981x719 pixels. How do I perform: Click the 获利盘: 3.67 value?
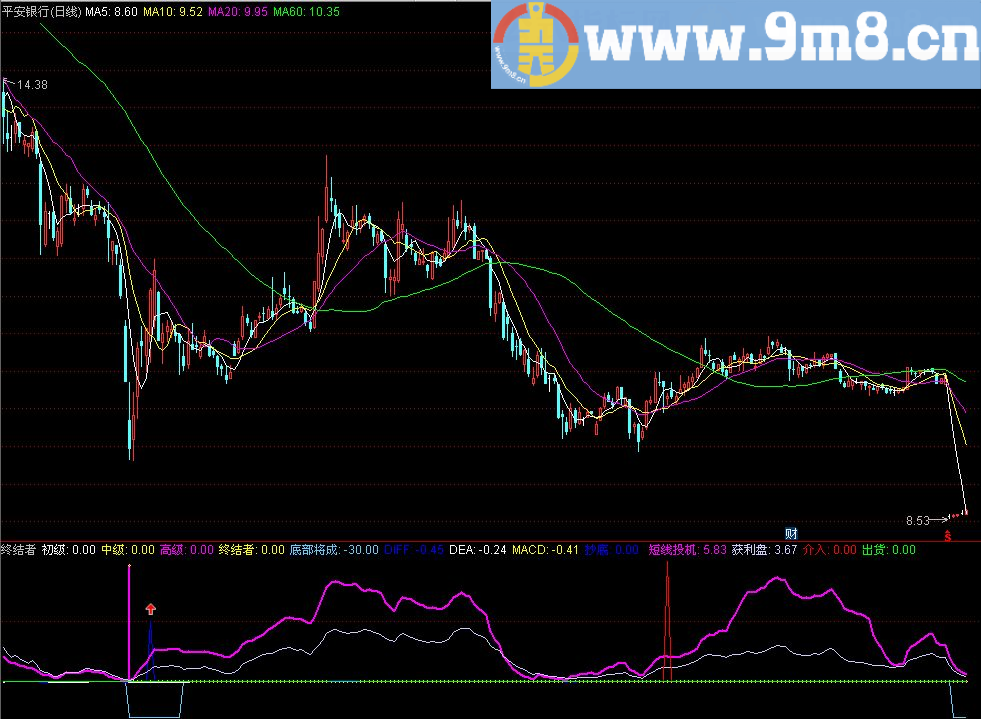(765, 550)
